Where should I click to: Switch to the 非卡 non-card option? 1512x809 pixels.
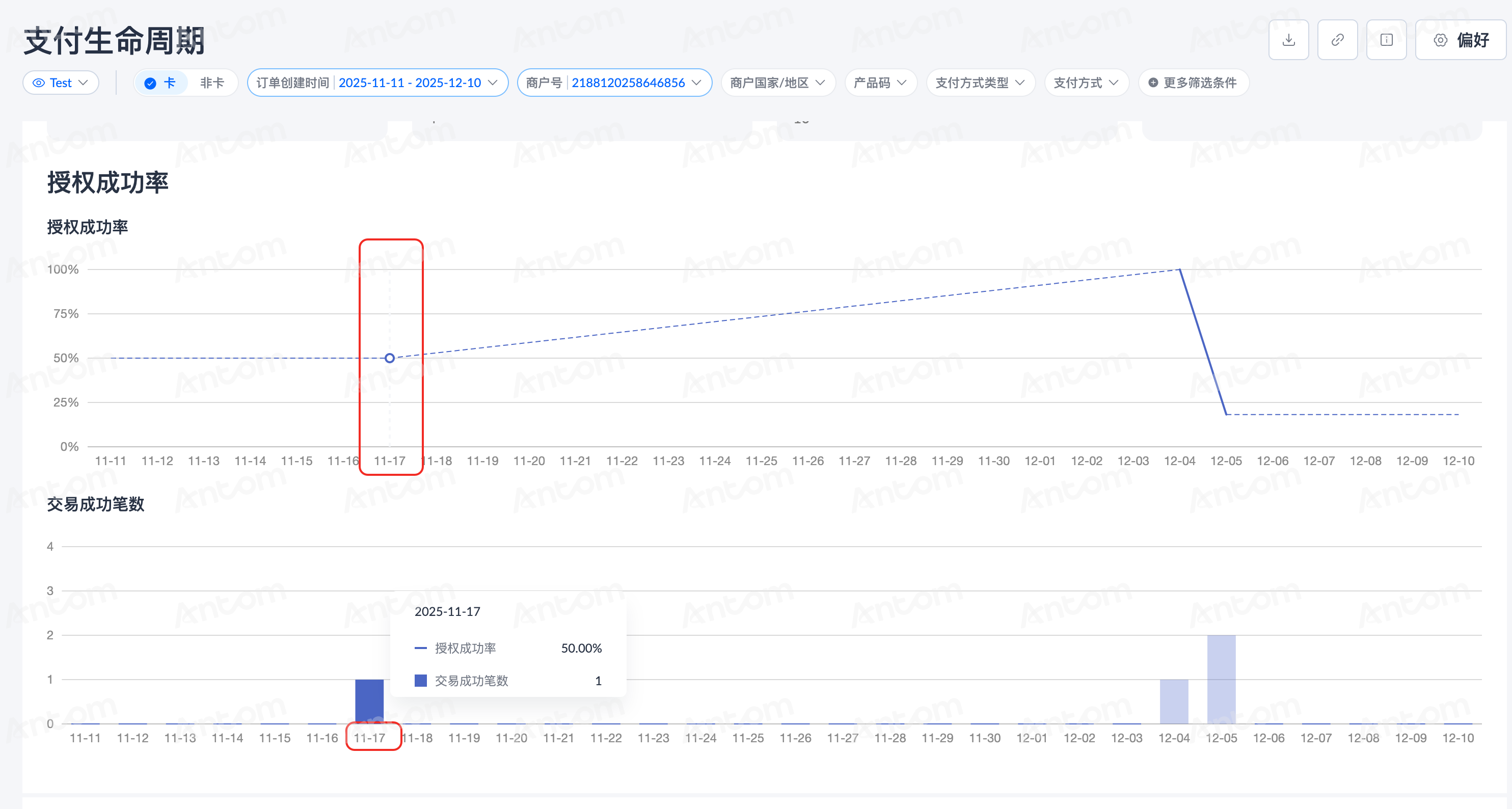pyautogui.click(x=212, y=83)
